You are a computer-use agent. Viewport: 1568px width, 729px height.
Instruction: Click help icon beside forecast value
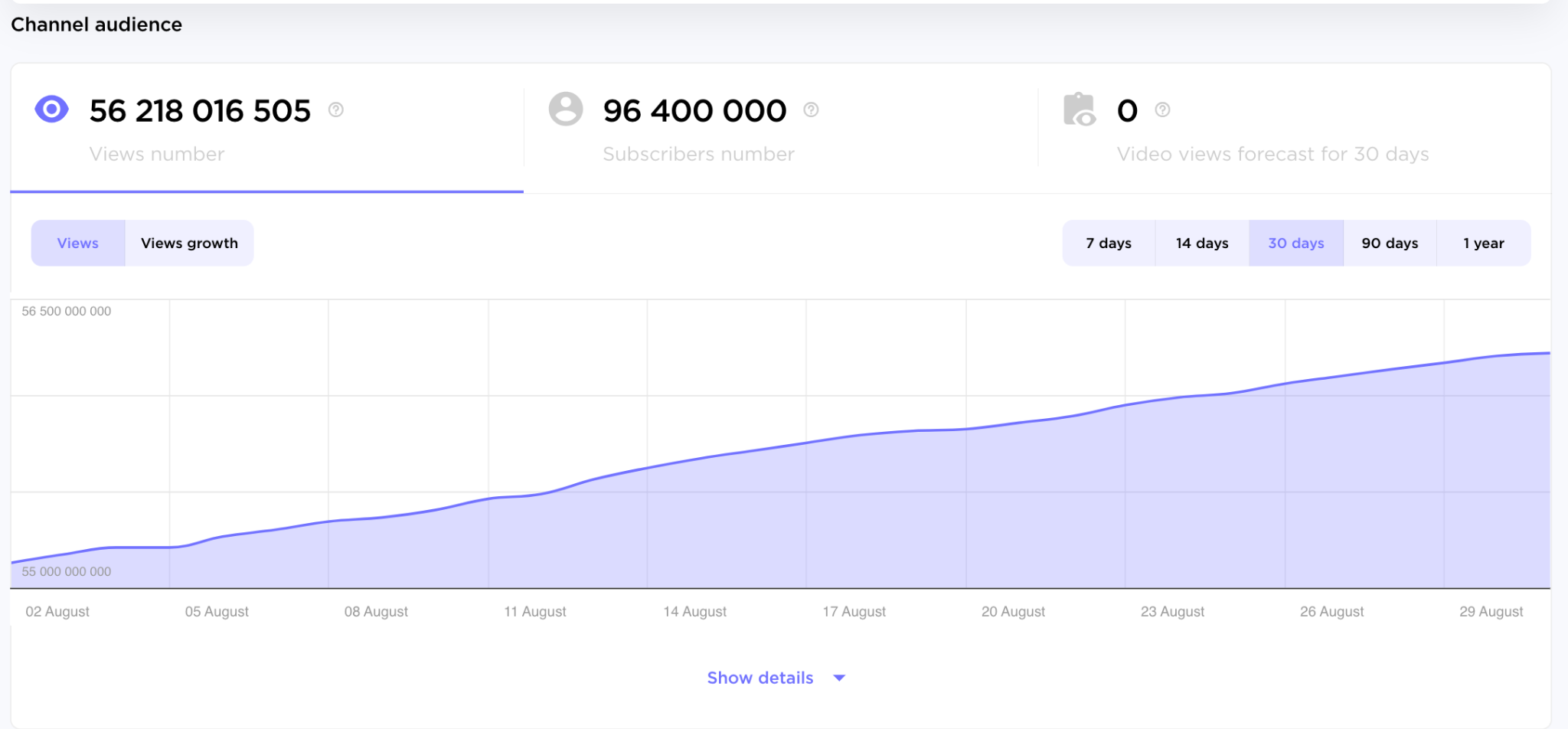click(1162, 110)
